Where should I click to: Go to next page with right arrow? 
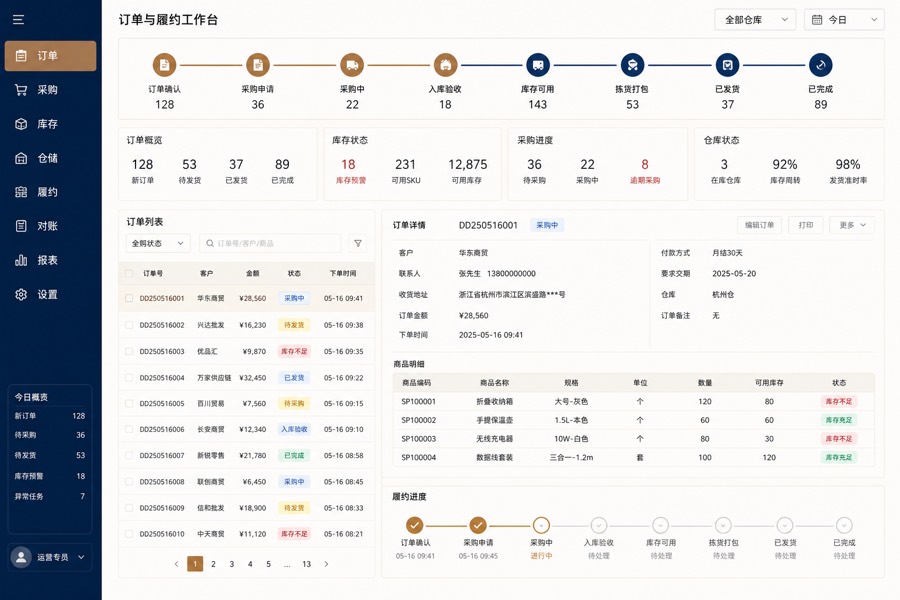(x=326, y=564)
